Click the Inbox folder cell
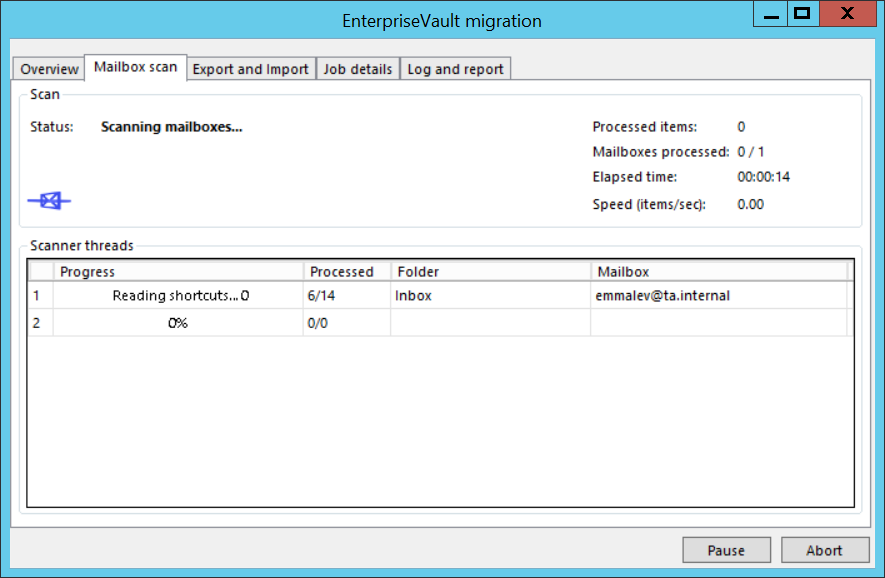The image size is (885, 578). (x=489, y=296)
